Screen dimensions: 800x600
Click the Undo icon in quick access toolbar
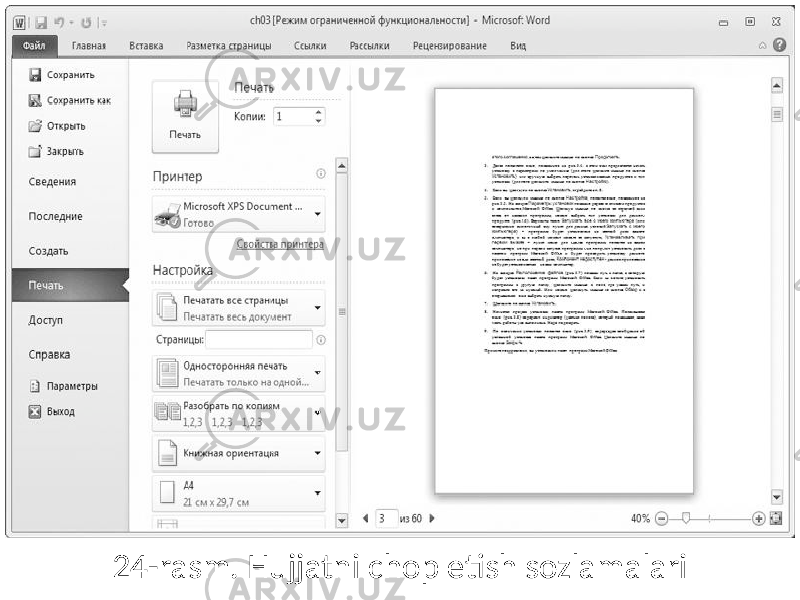[60, 22]
